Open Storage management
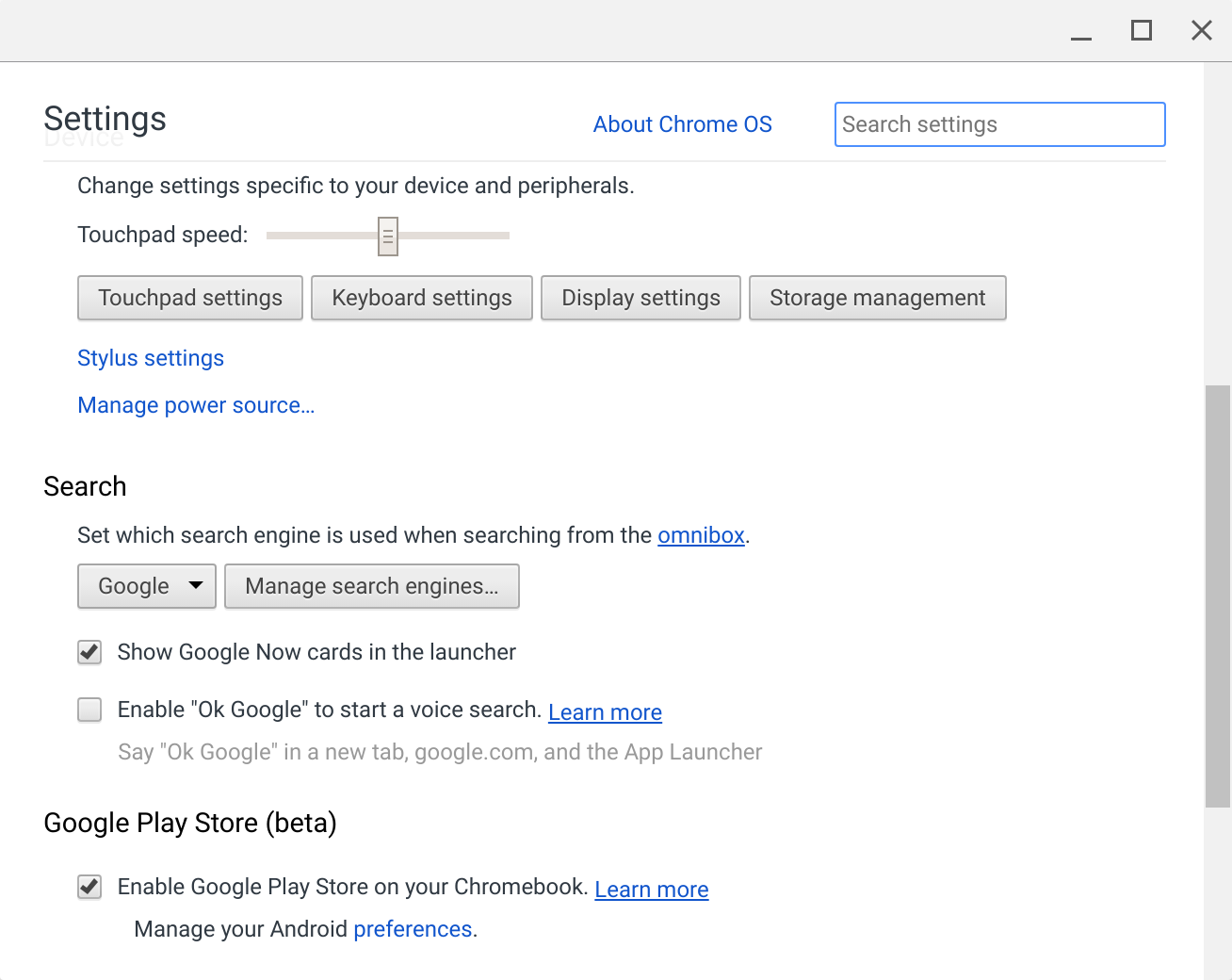This screenshot has width=1232, height=980. (877, 298)
